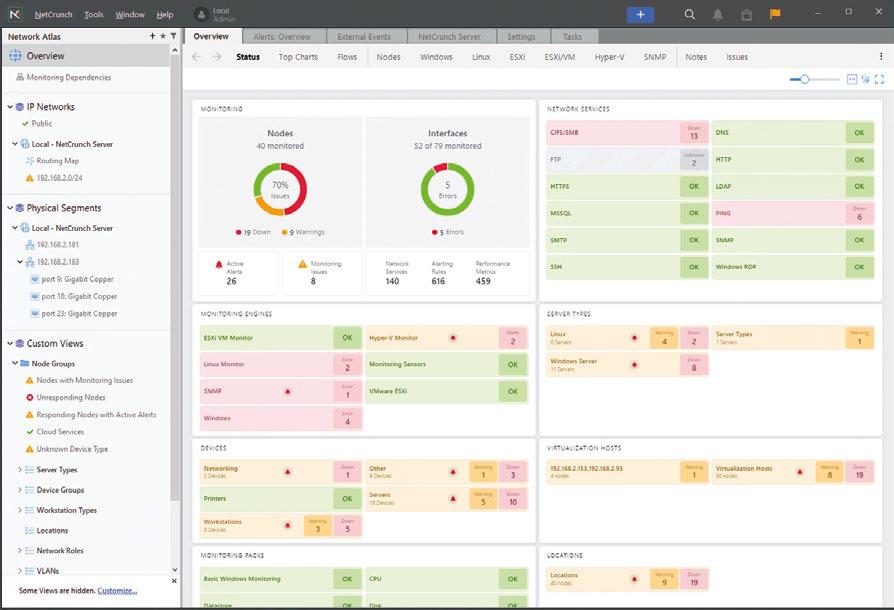Click the Interfaces 5 errors donut chart

tap(448, 189)
